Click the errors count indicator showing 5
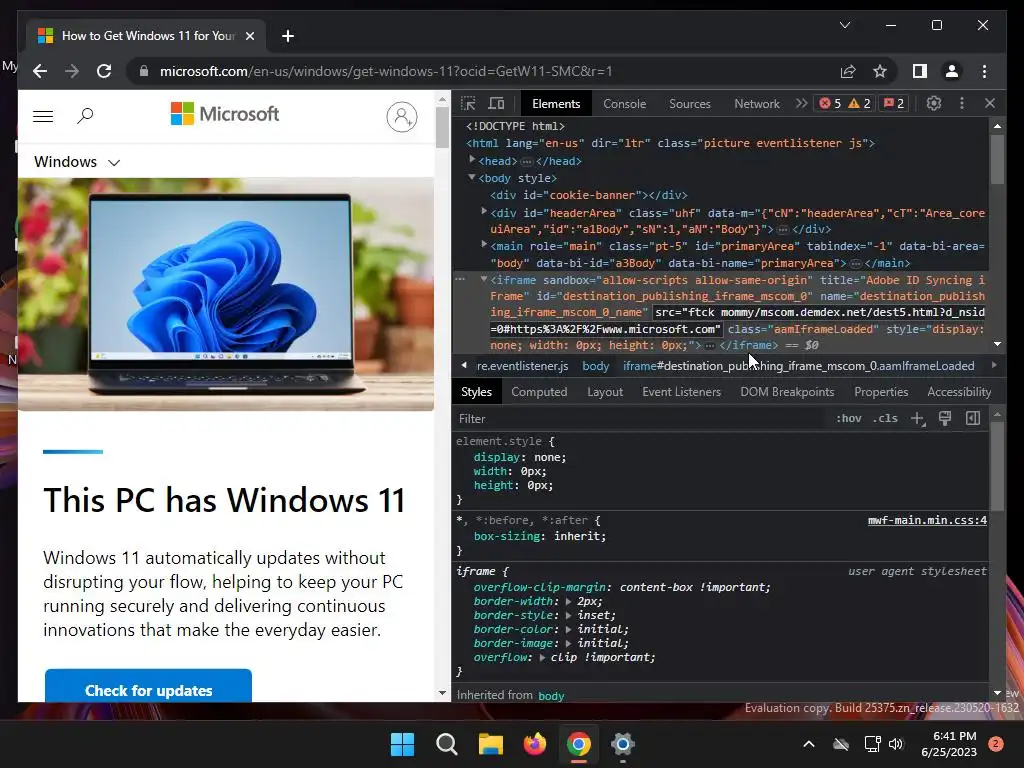The height and width of the screenshot is (768, 1024). pyautogui.click(x=830, y=103)
